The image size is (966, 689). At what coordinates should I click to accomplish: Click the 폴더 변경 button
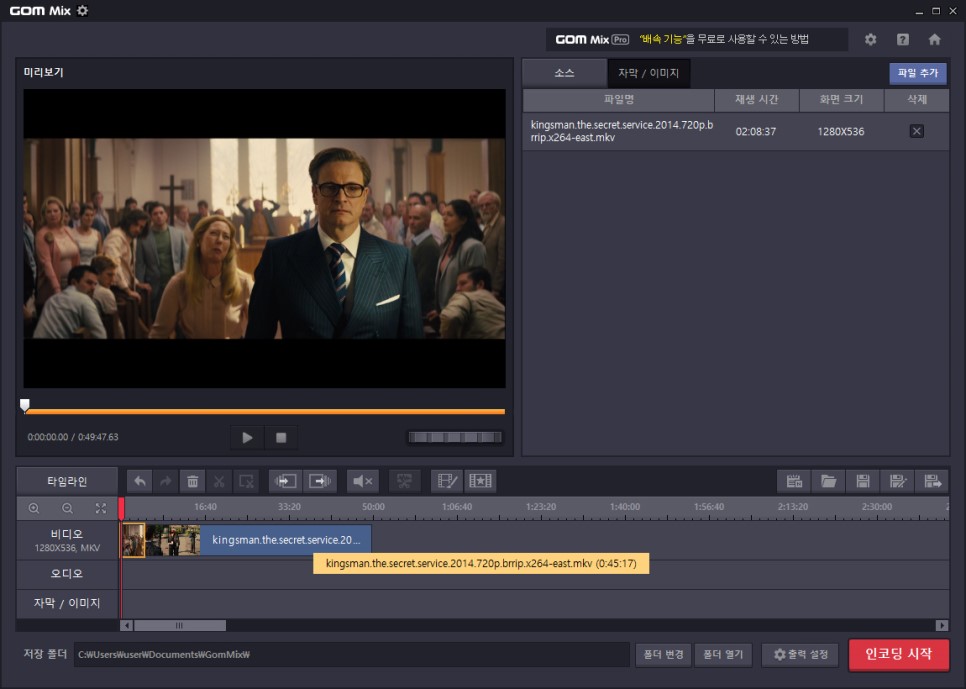[x=663, y=654]
